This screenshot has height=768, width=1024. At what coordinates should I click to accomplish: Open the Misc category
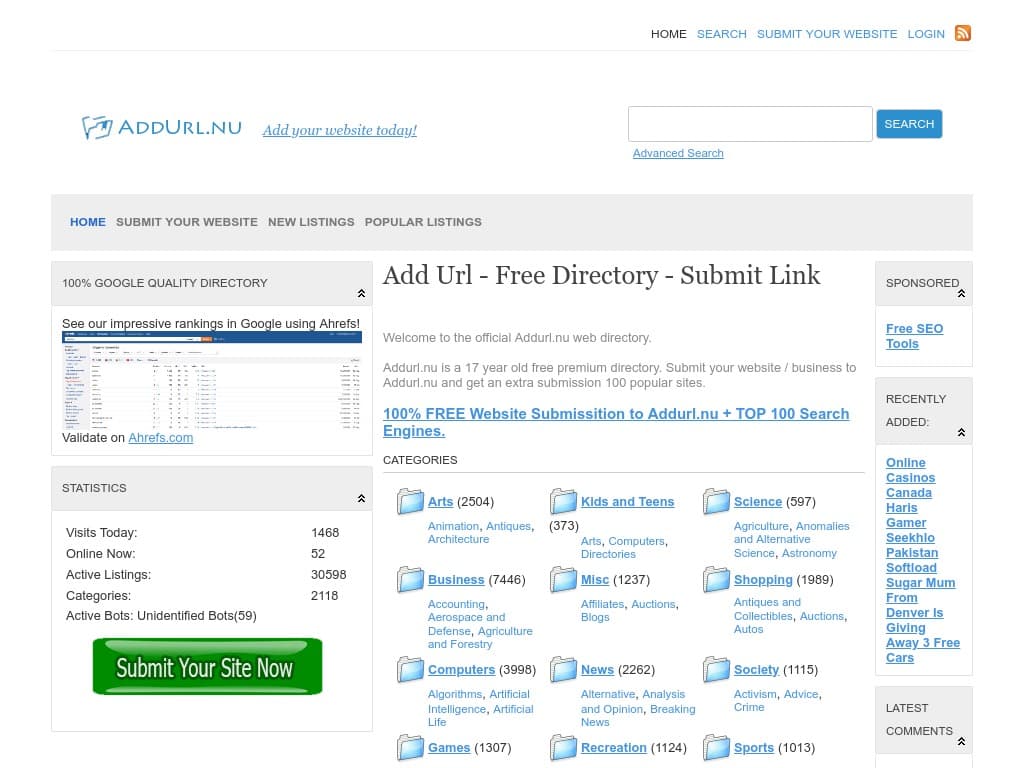point(595,579)
